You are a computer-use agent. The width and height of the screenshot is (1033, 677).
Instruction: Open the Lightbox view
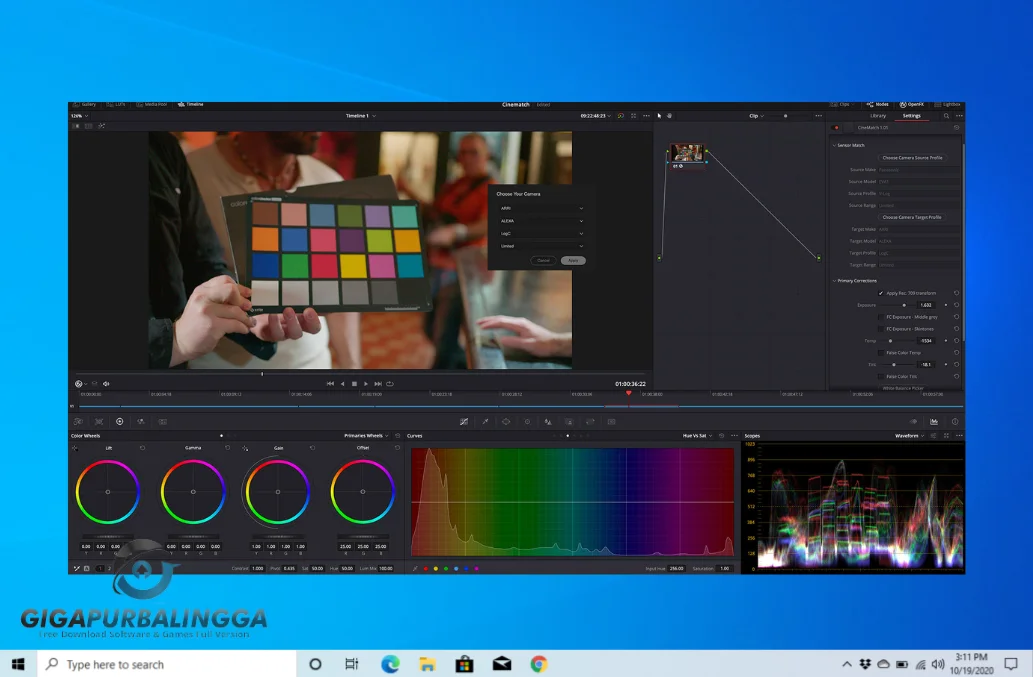[x=946, y=104]
